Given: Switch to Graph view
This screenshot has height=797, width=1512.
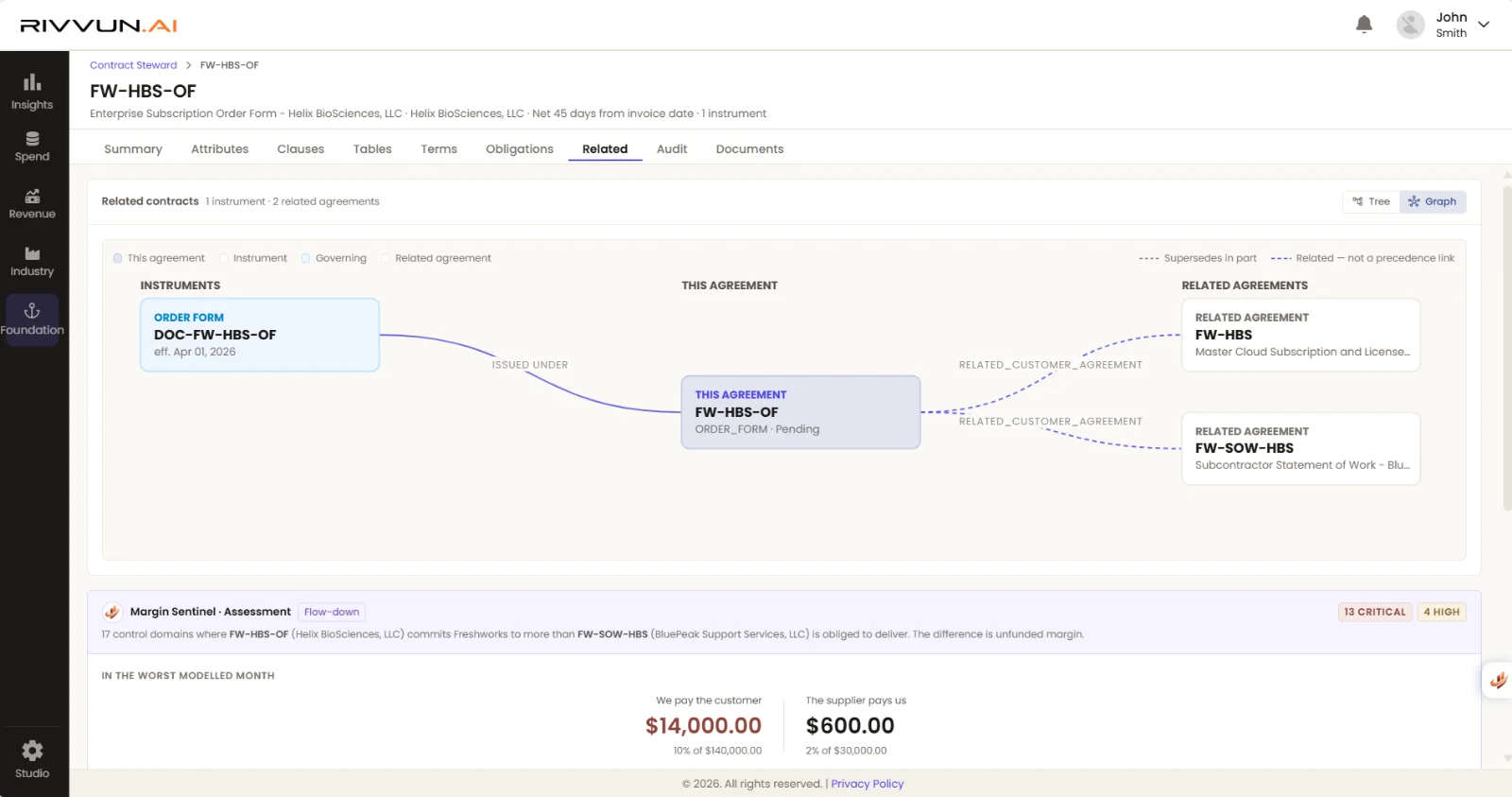Looking at the screenshot, I should click(x=1433, y=201).
